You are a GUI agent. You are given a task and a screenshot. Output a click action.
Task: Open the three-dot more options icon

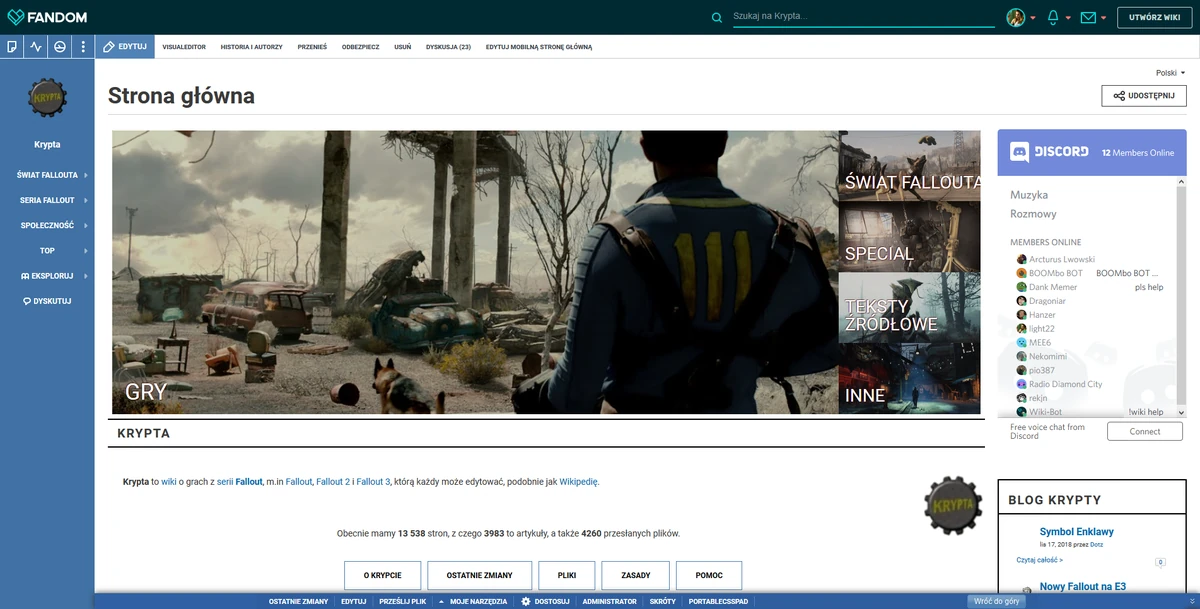pyautogui.click(x=83, y=47)
